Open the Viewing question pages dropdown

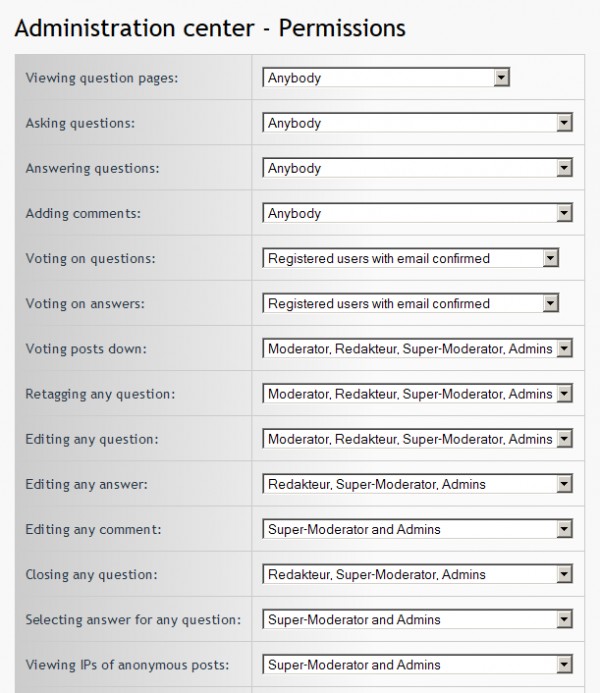click(x=386, y=78)
